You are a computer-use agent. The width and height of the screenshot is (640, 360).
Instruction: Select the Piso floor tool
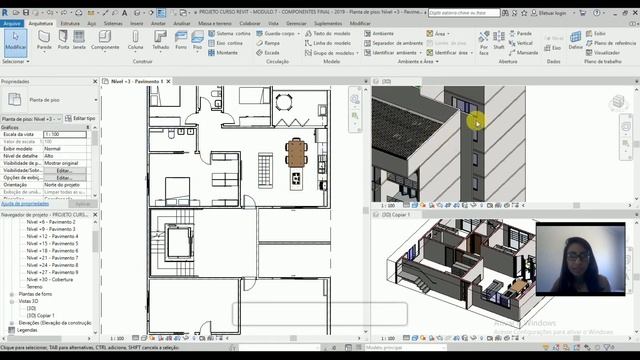pyautogui.click(x=198, y=40)
